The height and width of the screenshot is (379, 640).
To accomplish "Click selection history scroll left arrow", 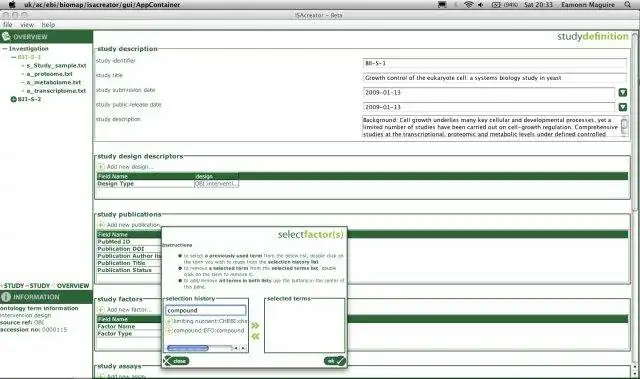I will click(x=236, y=348).
